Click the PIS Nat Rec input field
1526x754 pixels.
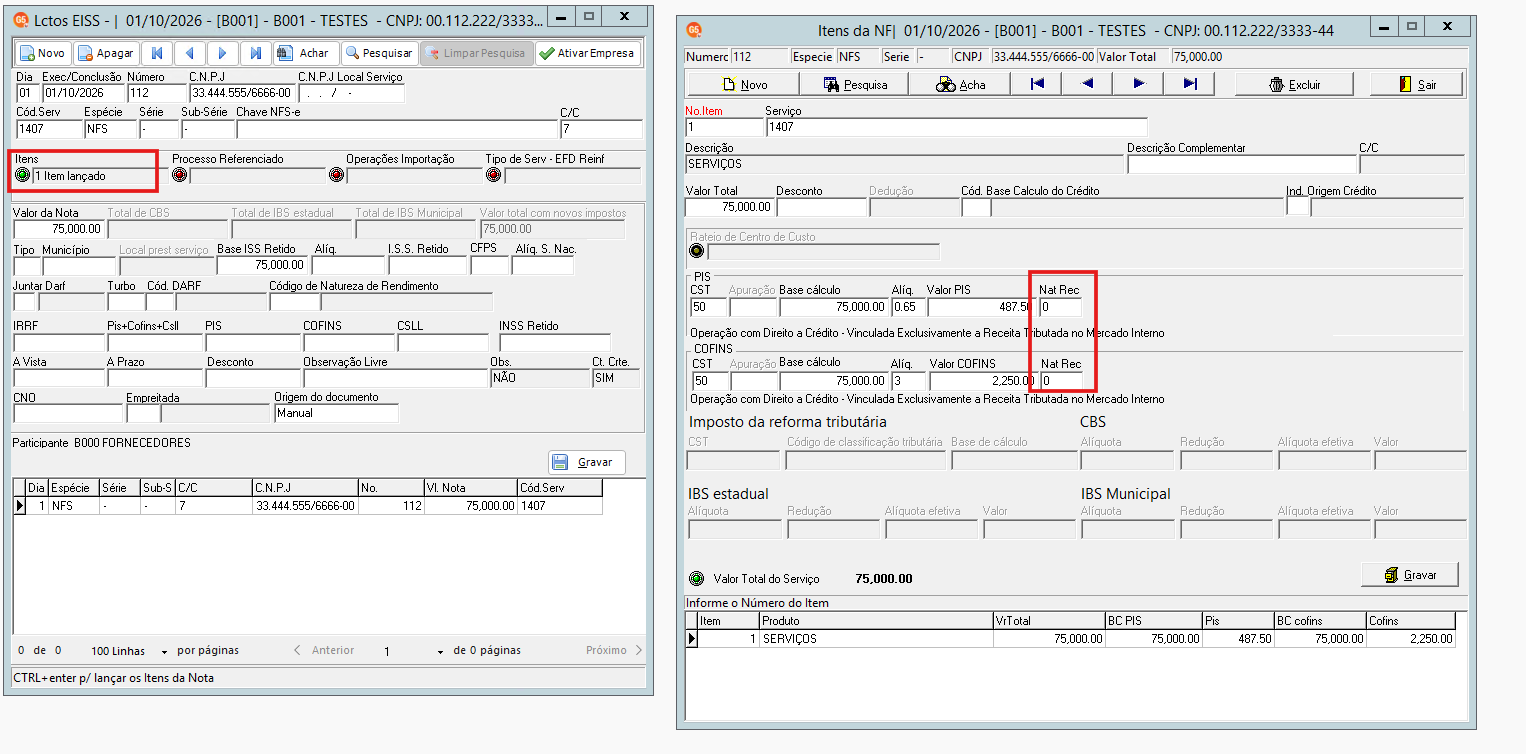click(1061, 307)
